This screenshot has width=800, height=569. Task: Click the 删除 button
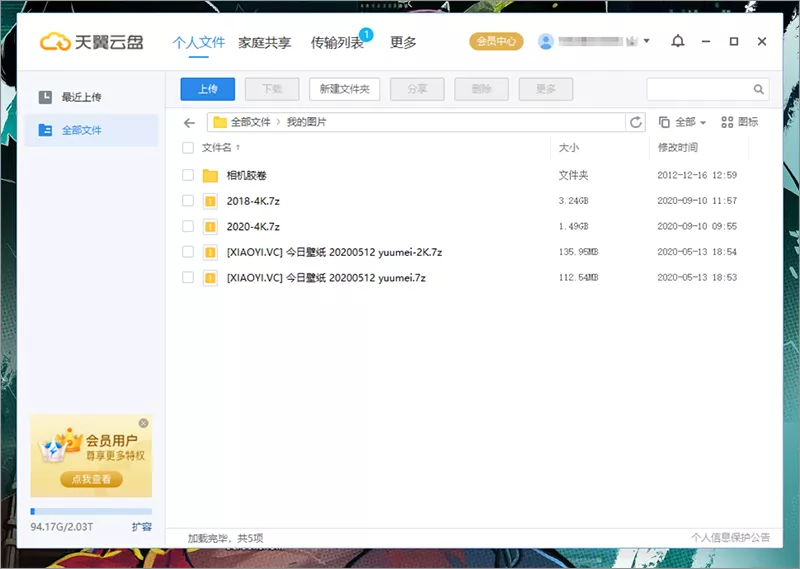tap(481, 89)
